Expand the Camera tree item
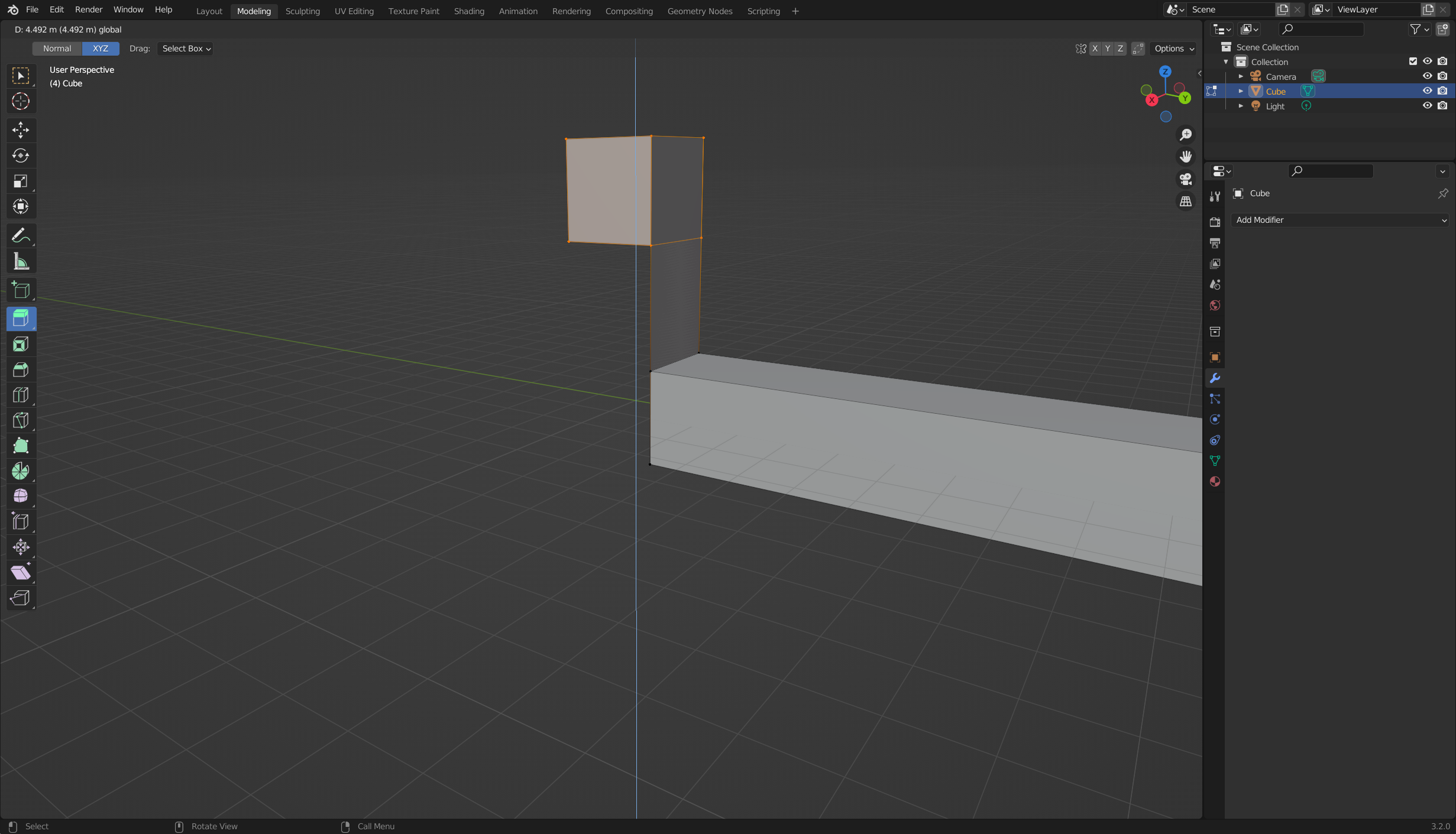The height and width of the screenshot is (834, 1456). [1241, 76]
